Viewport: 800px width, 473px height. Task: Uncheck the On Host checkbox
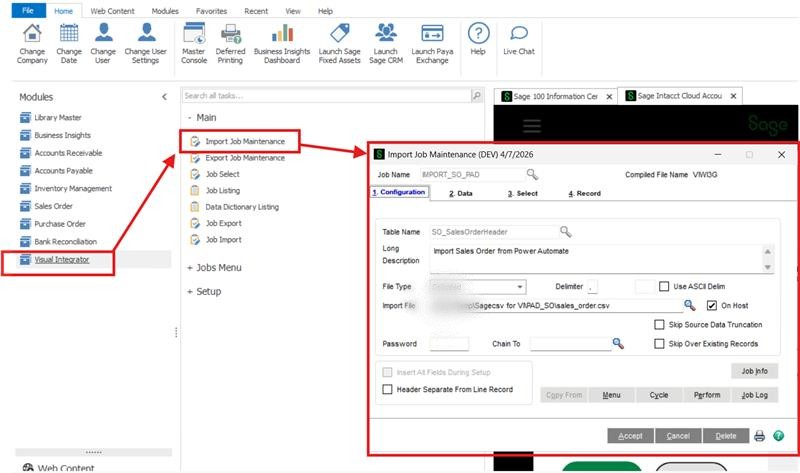click(712, 305)
